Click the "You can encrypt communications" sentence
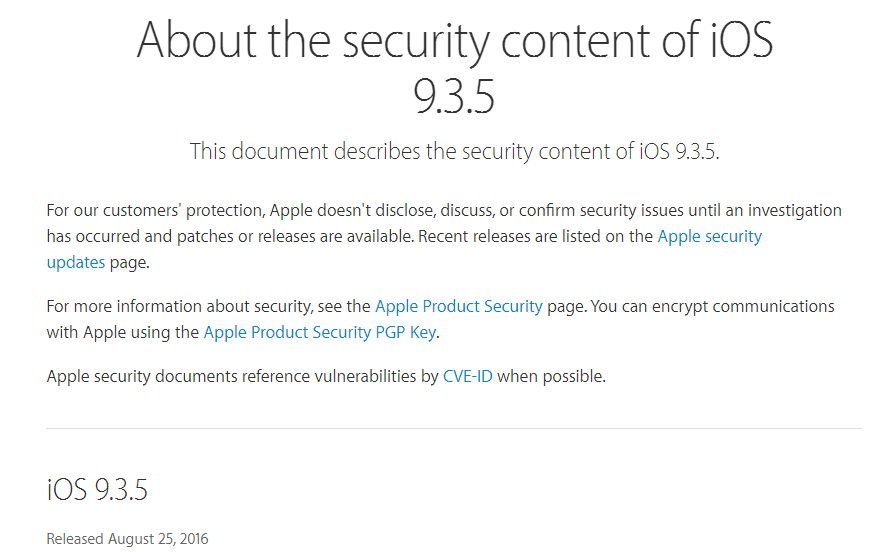The height and width of the screenshot is (552, 876). pyautogui.click(x=712, y=307)
